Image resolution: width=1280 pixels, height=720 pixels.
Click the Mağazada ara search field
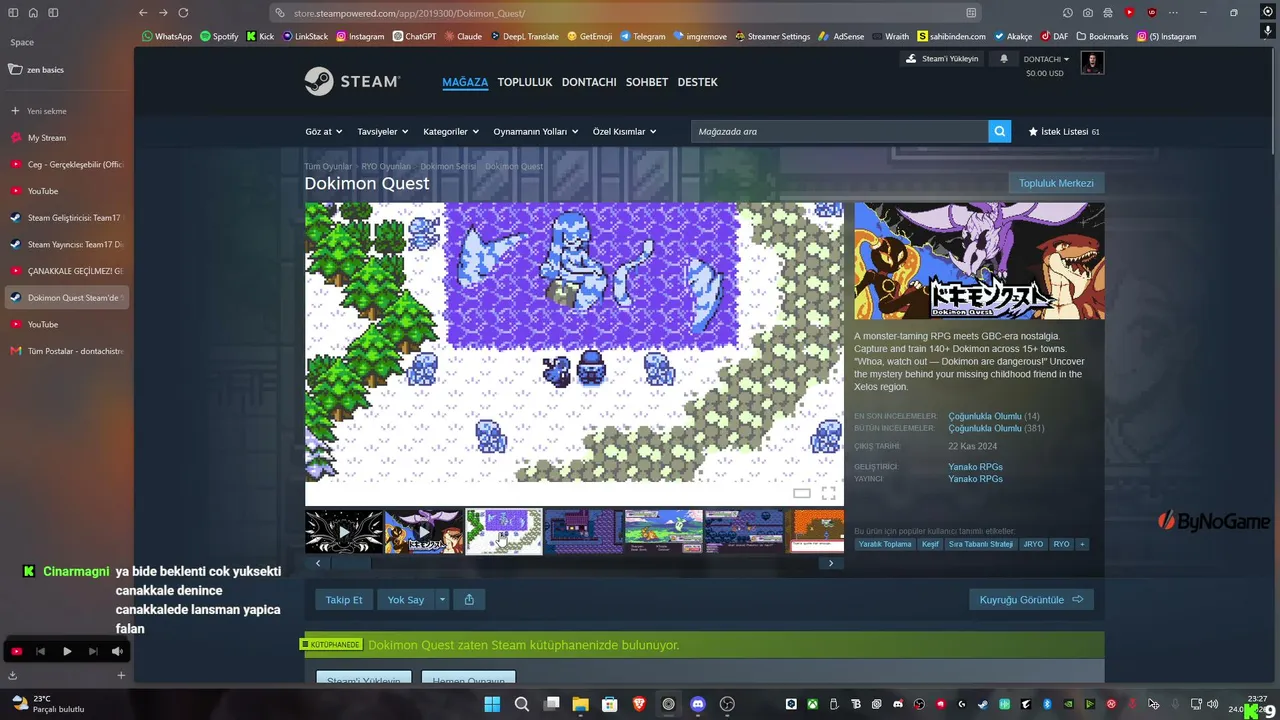839,131
